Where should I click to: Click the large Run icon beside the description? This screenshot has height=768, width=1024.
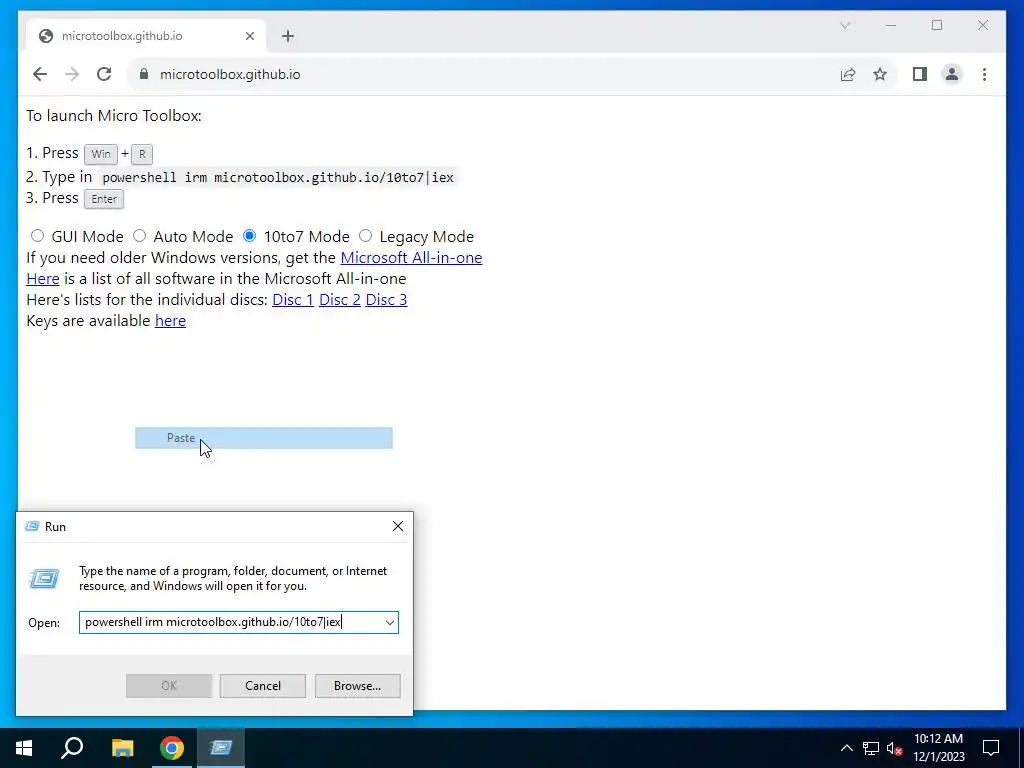44,578
